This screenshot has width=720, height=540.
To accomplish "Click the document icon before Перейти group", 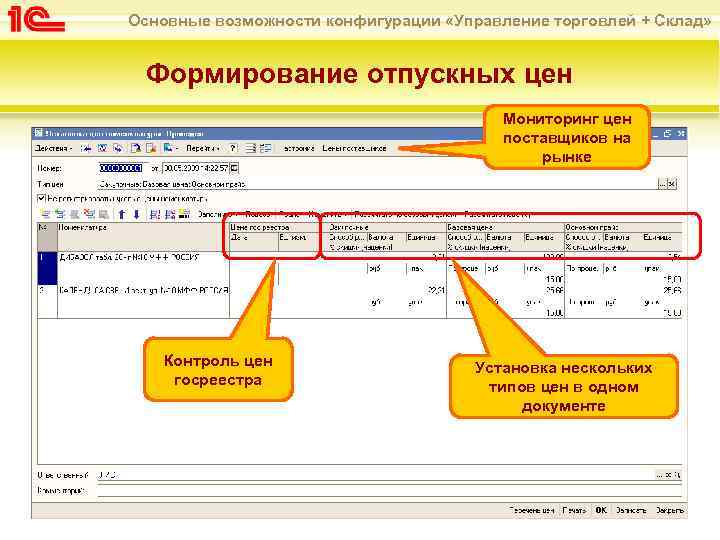I will [x=135, y=148].
